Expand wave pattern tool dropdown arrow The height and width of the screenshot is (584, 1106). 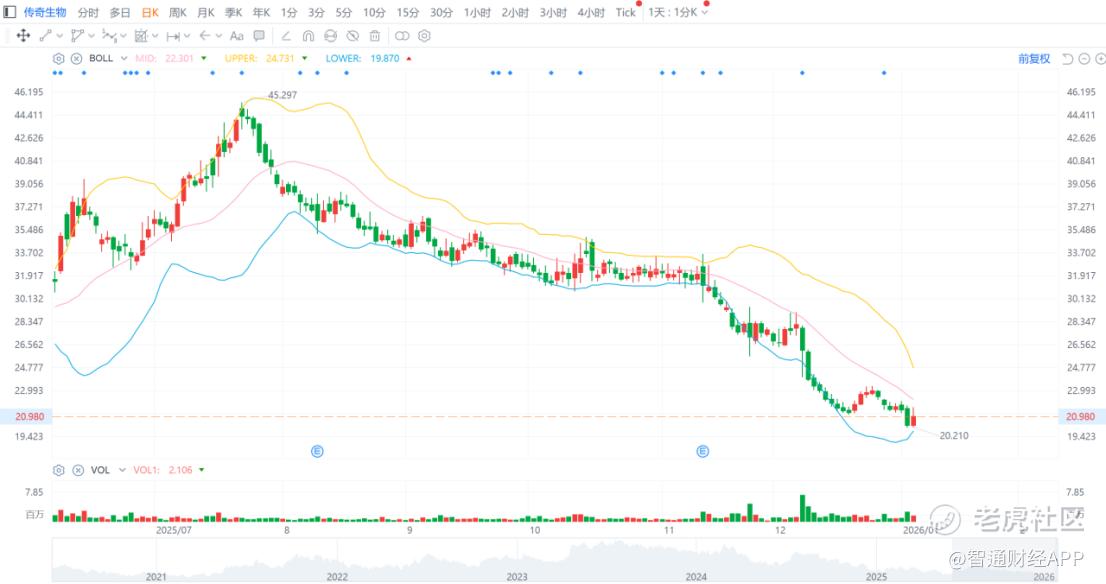[x=123, y=35]
